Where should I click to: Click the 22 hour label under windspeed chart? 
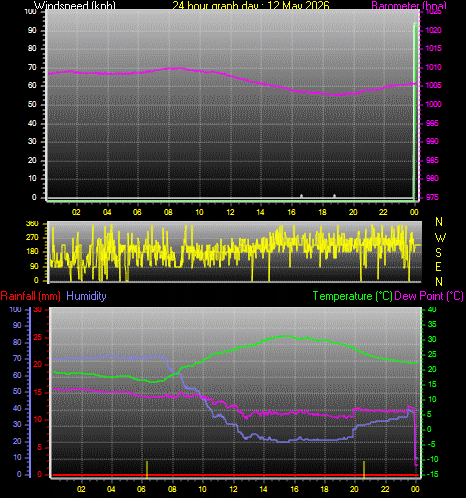click(x=383, y=212)
